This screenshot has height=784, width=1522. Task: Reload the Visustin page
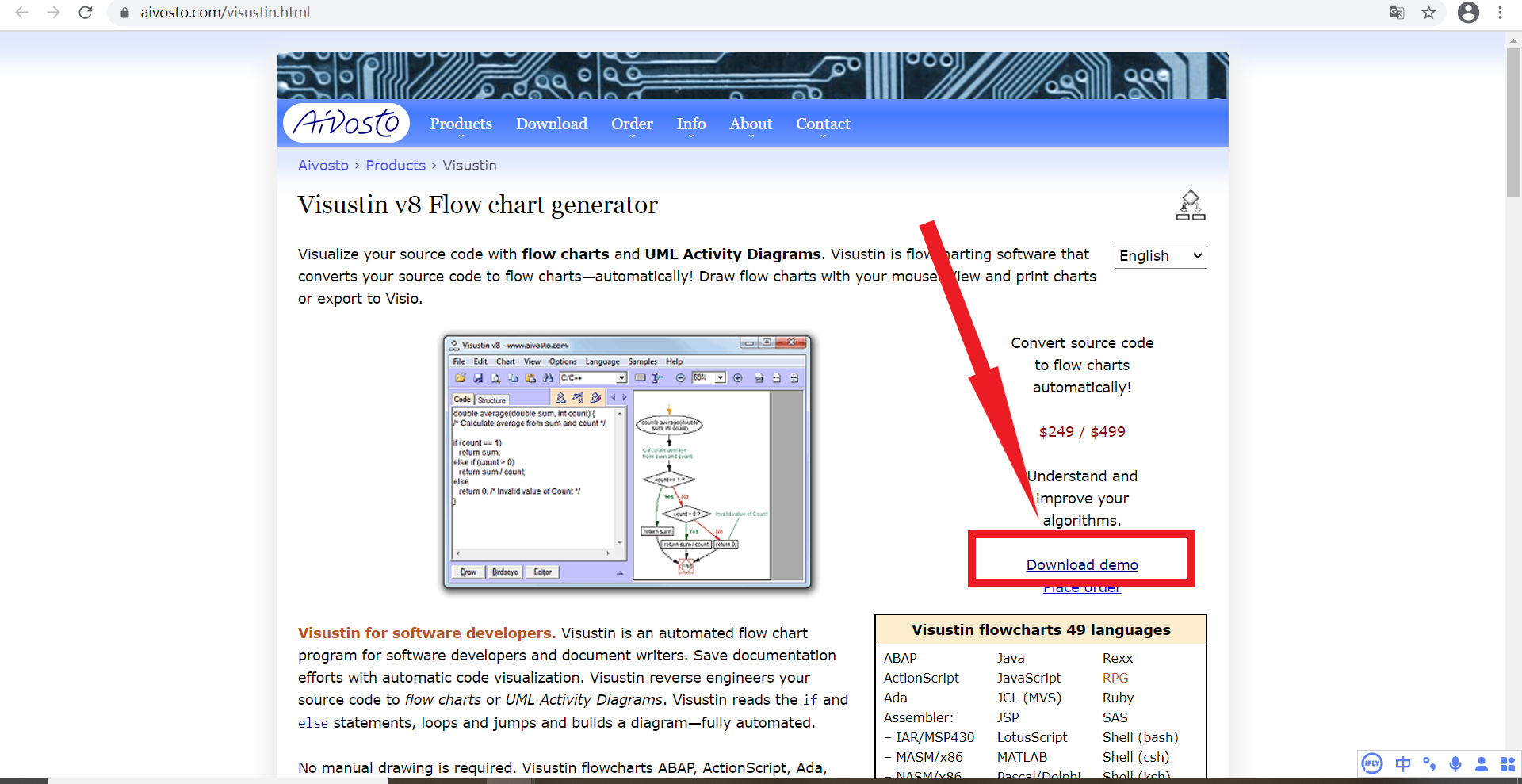pyautogui.click(x=86, y=13)
